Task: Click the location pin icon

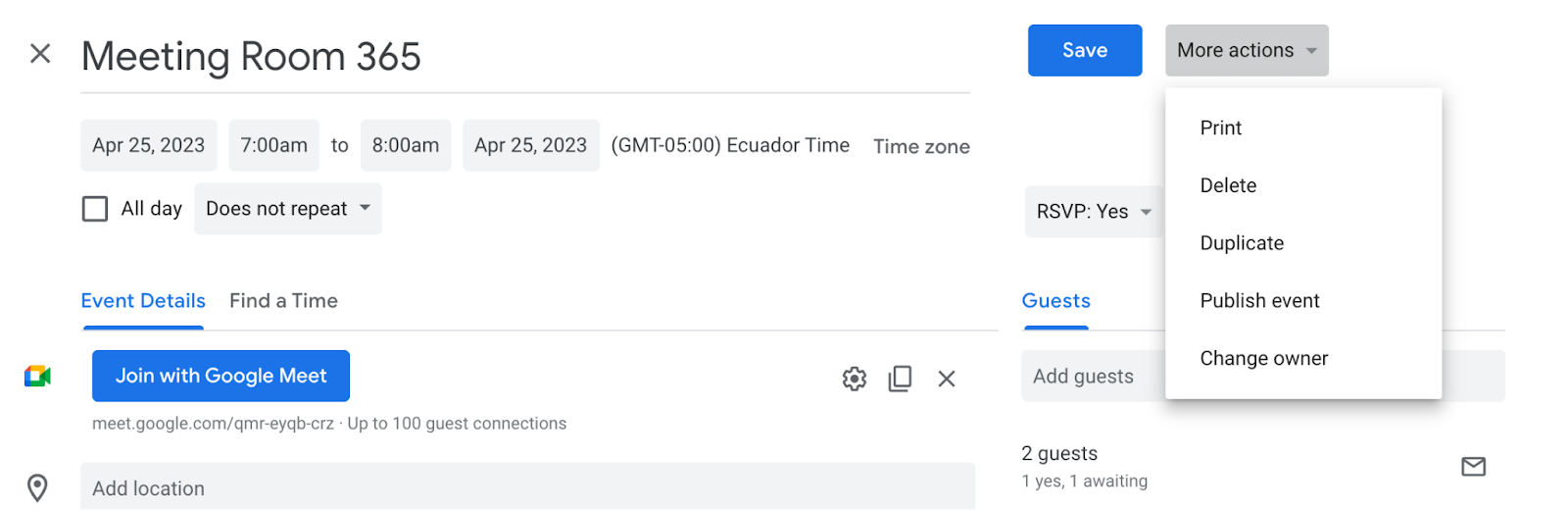Action: coord(37,487)
